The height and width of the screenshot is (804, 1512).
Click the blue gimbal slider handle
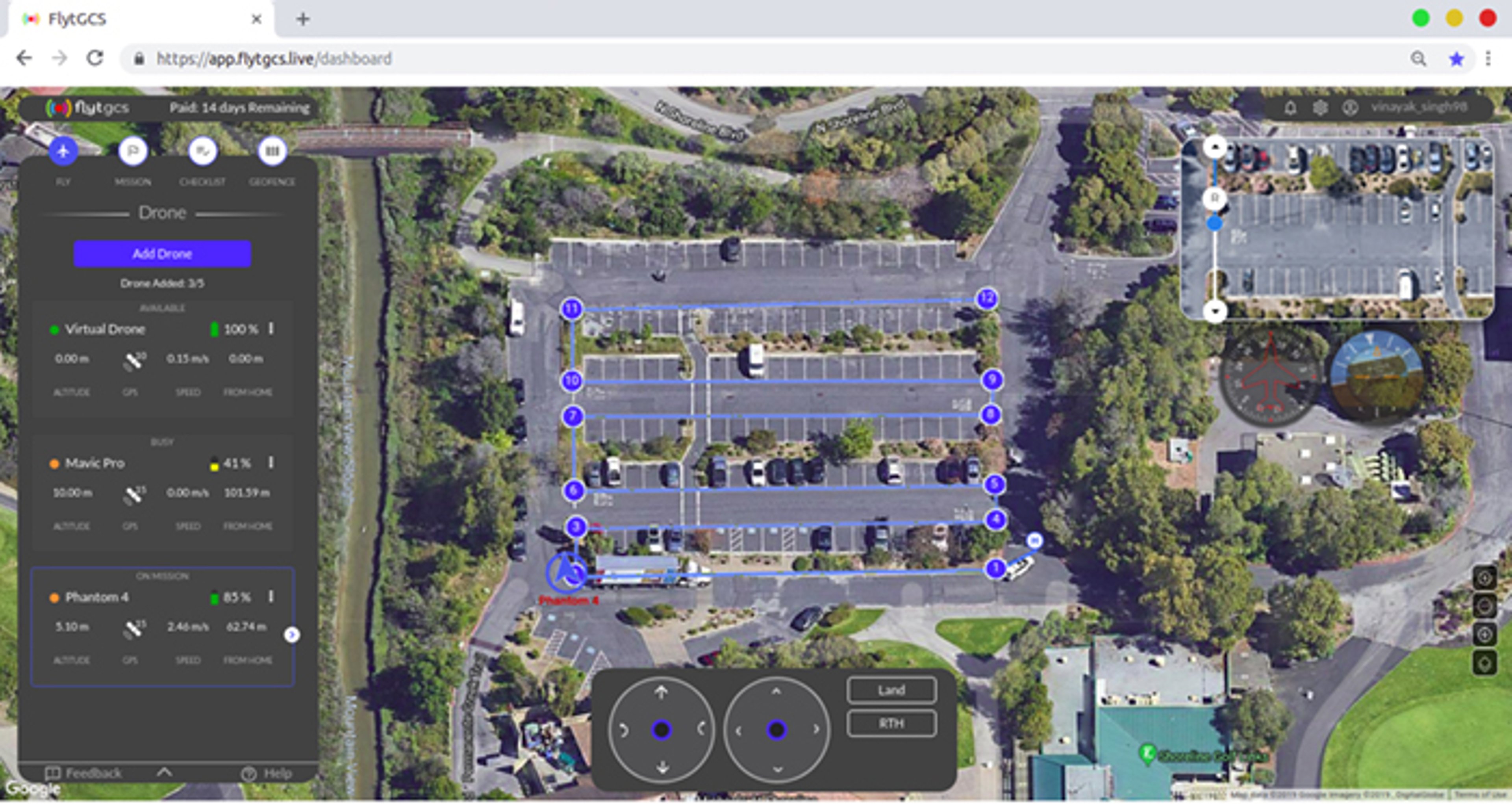[1214, 223]
